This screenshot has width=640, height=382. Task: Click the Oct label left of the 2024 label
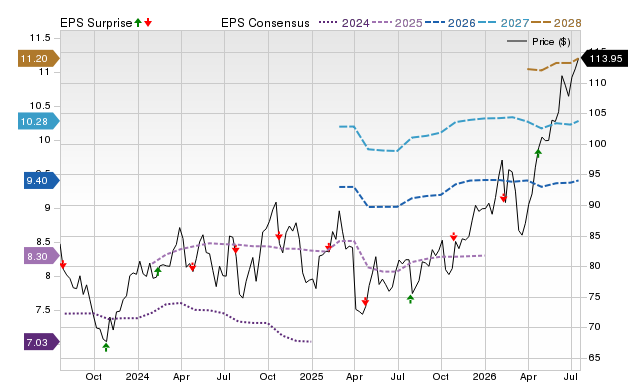(93, 376)
